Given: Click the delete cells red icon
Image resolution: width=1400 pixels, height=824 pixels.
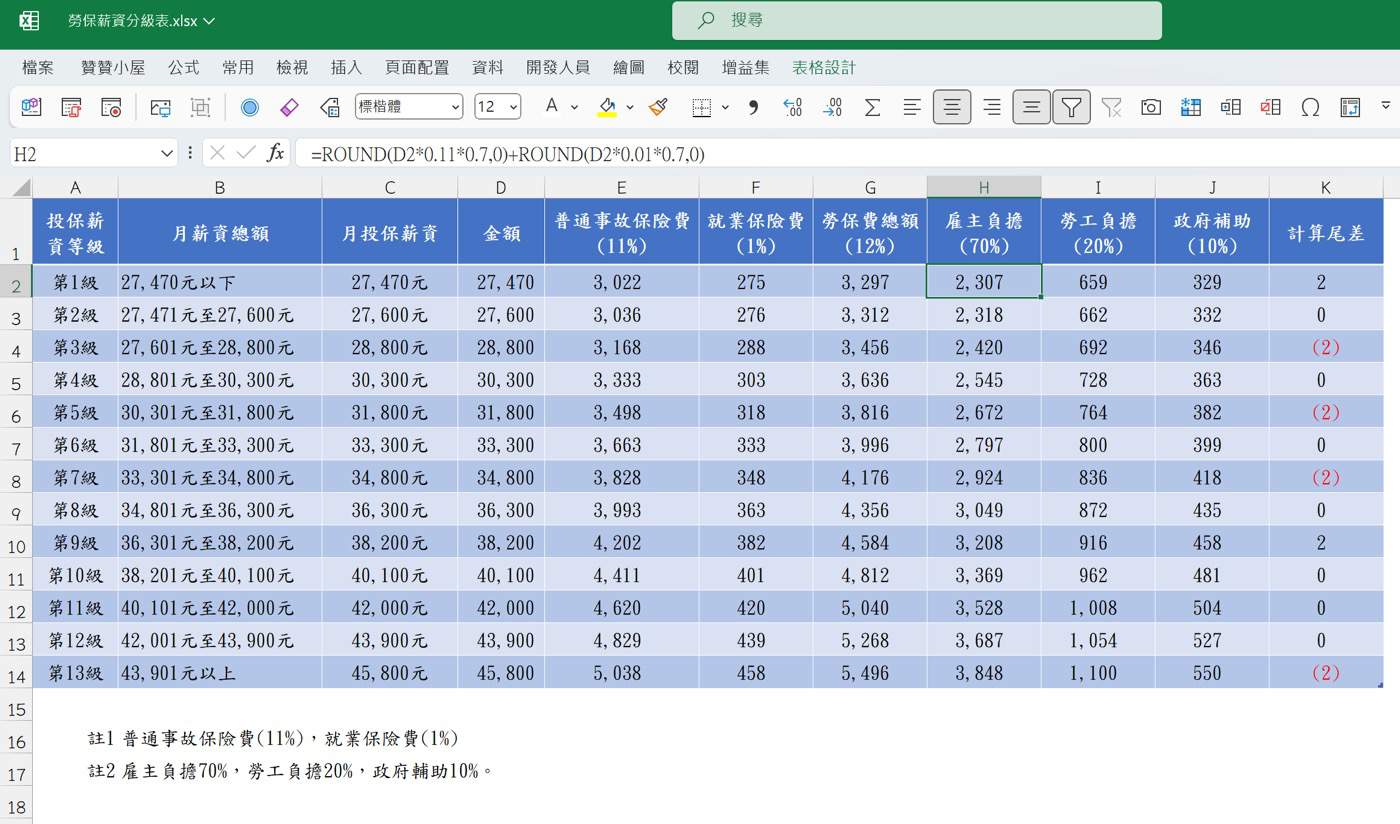Looking at the screenshot, I should click(x=1270, y=107).
